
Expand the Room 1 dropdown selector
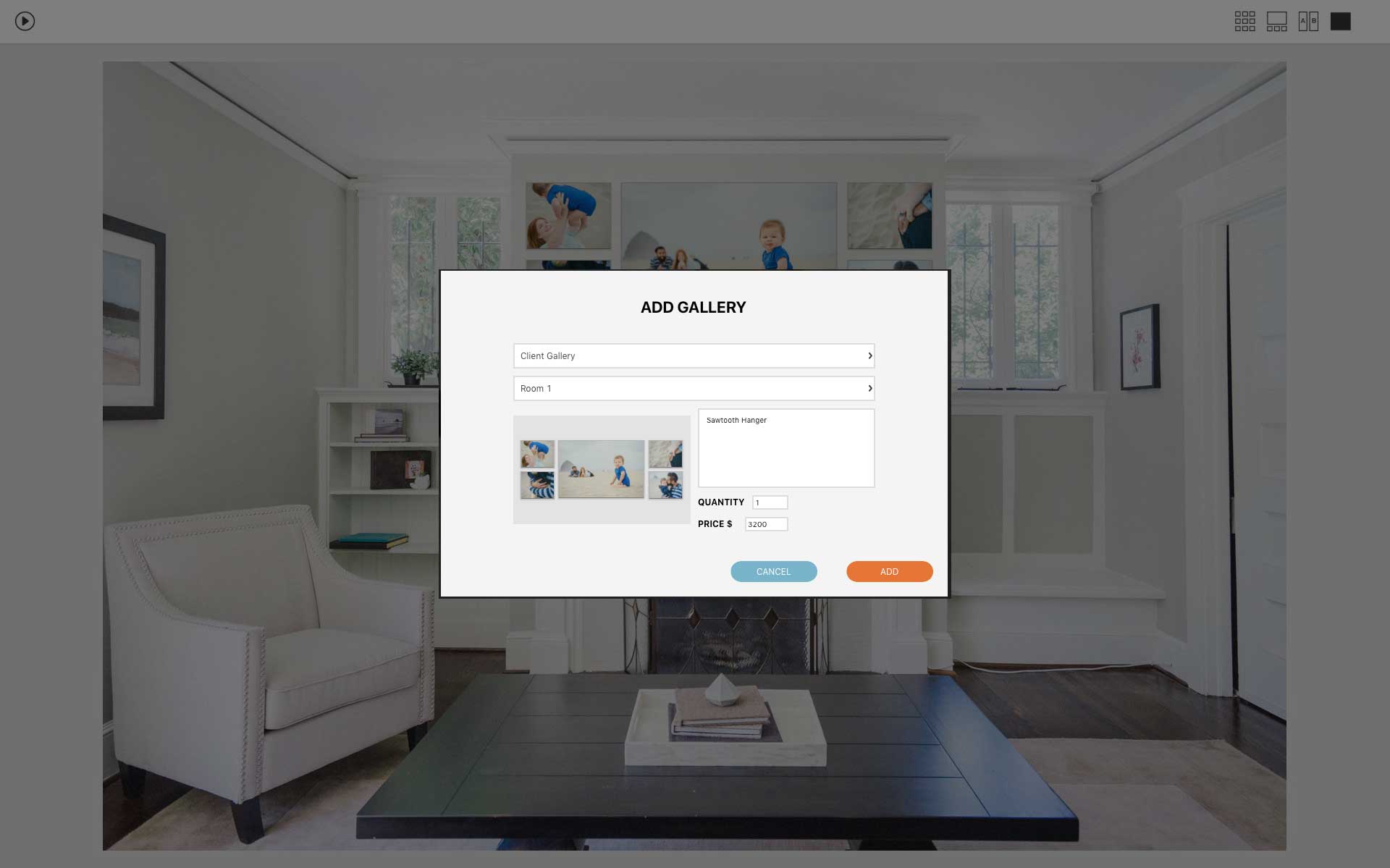[869, 388]
